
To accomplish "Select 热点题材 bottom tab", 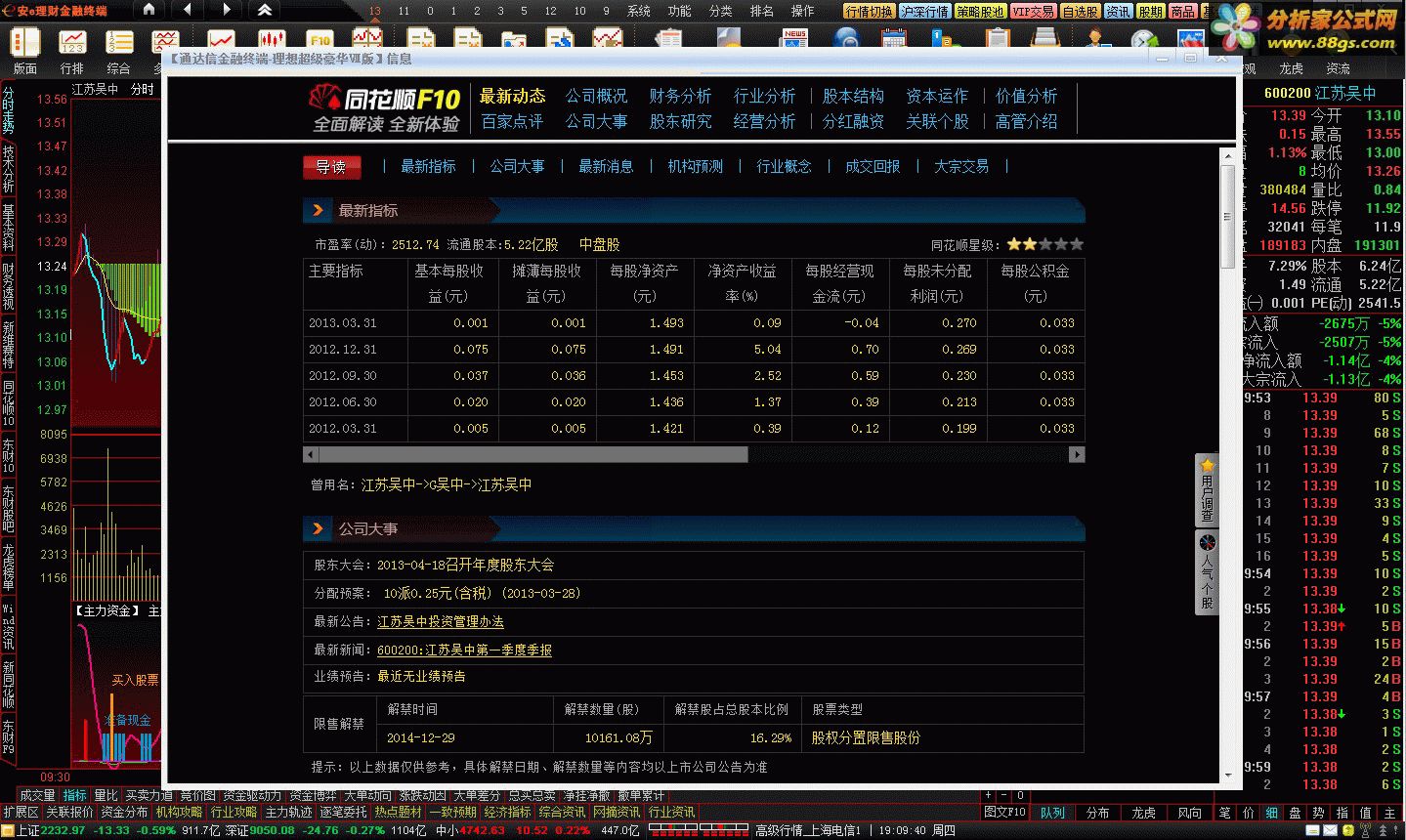I will click(x=398, y=812).
